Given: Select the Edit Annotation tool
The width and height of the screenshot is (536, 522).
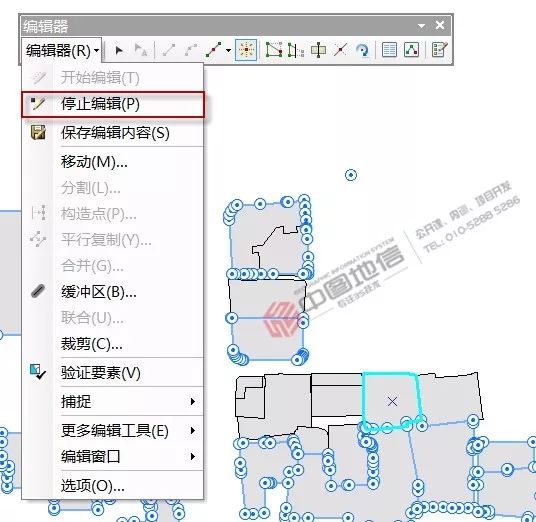Looking at the screenshot, I should point(140,50).
